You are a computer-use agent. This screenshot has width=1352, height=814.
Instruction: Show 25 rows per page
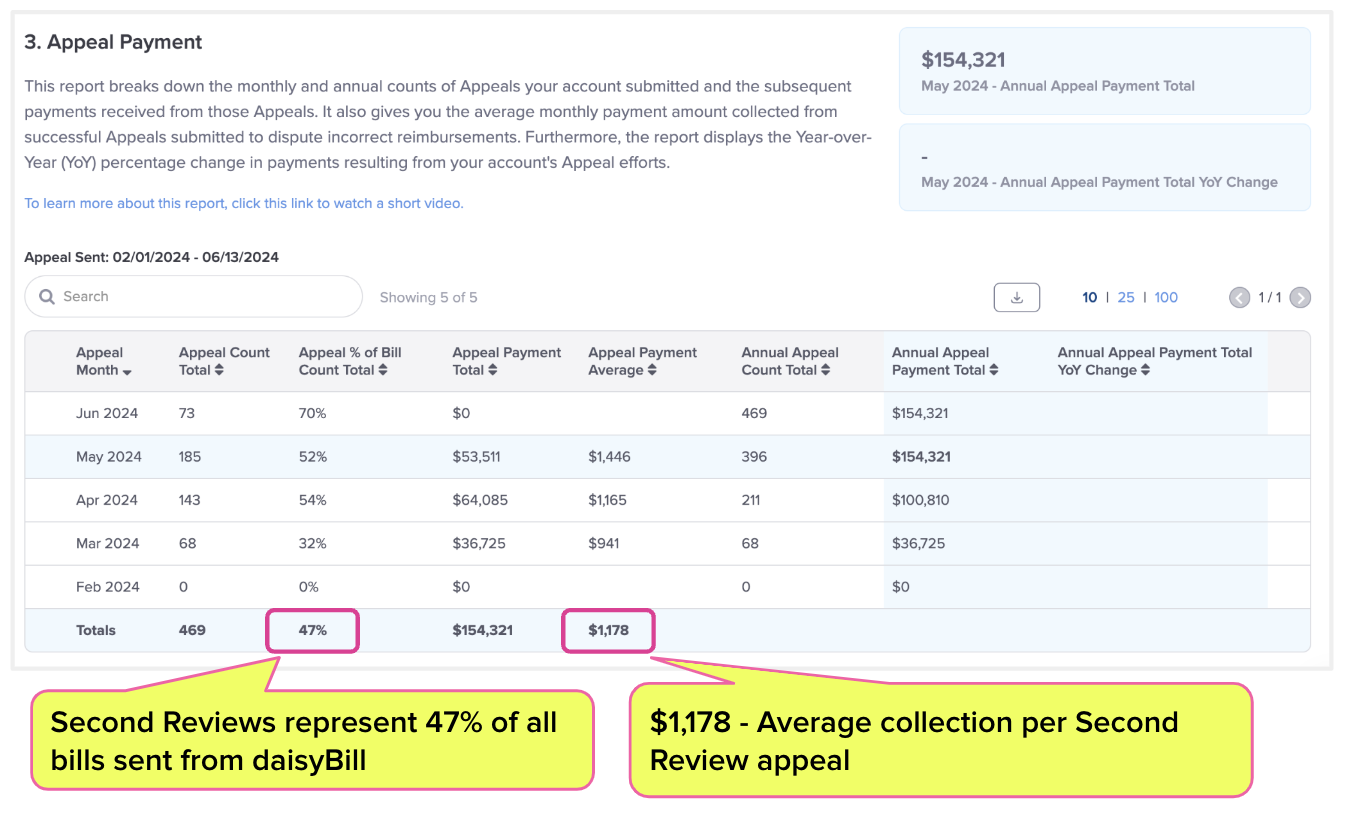click(x=1126, y=297)
